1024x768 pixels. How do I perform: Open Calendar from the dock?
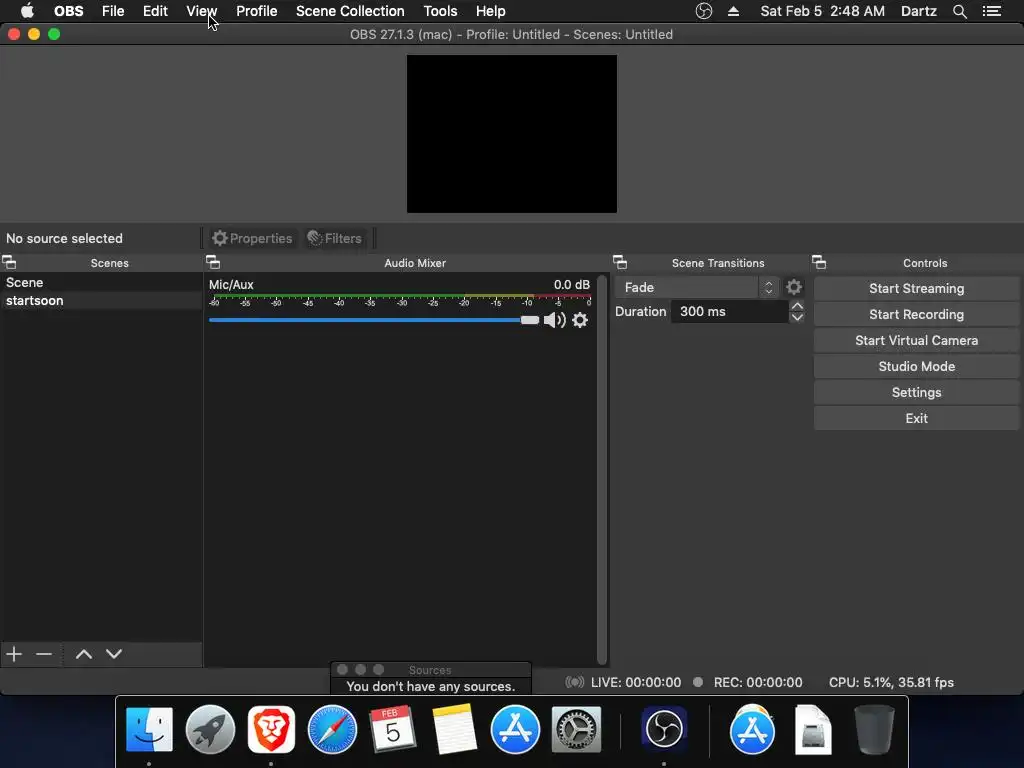tap(392, 729)
